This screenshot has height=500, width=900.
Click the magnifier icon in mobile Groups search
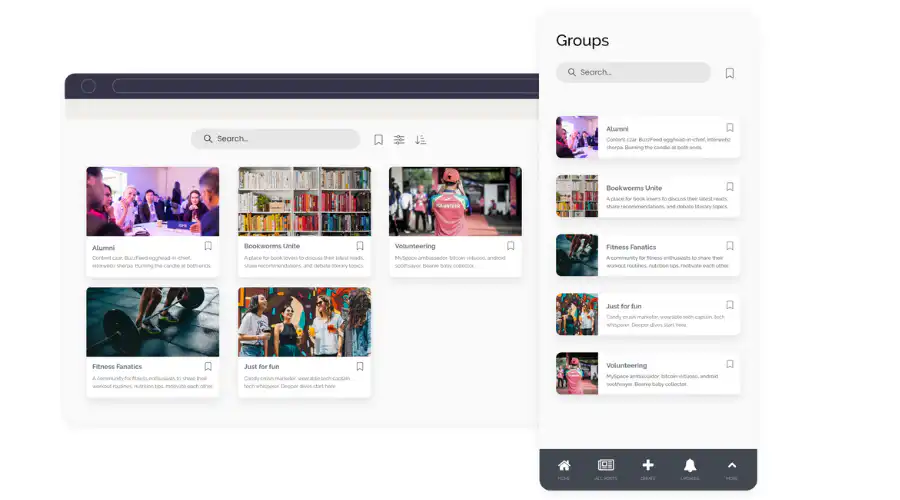click(572, 72)
